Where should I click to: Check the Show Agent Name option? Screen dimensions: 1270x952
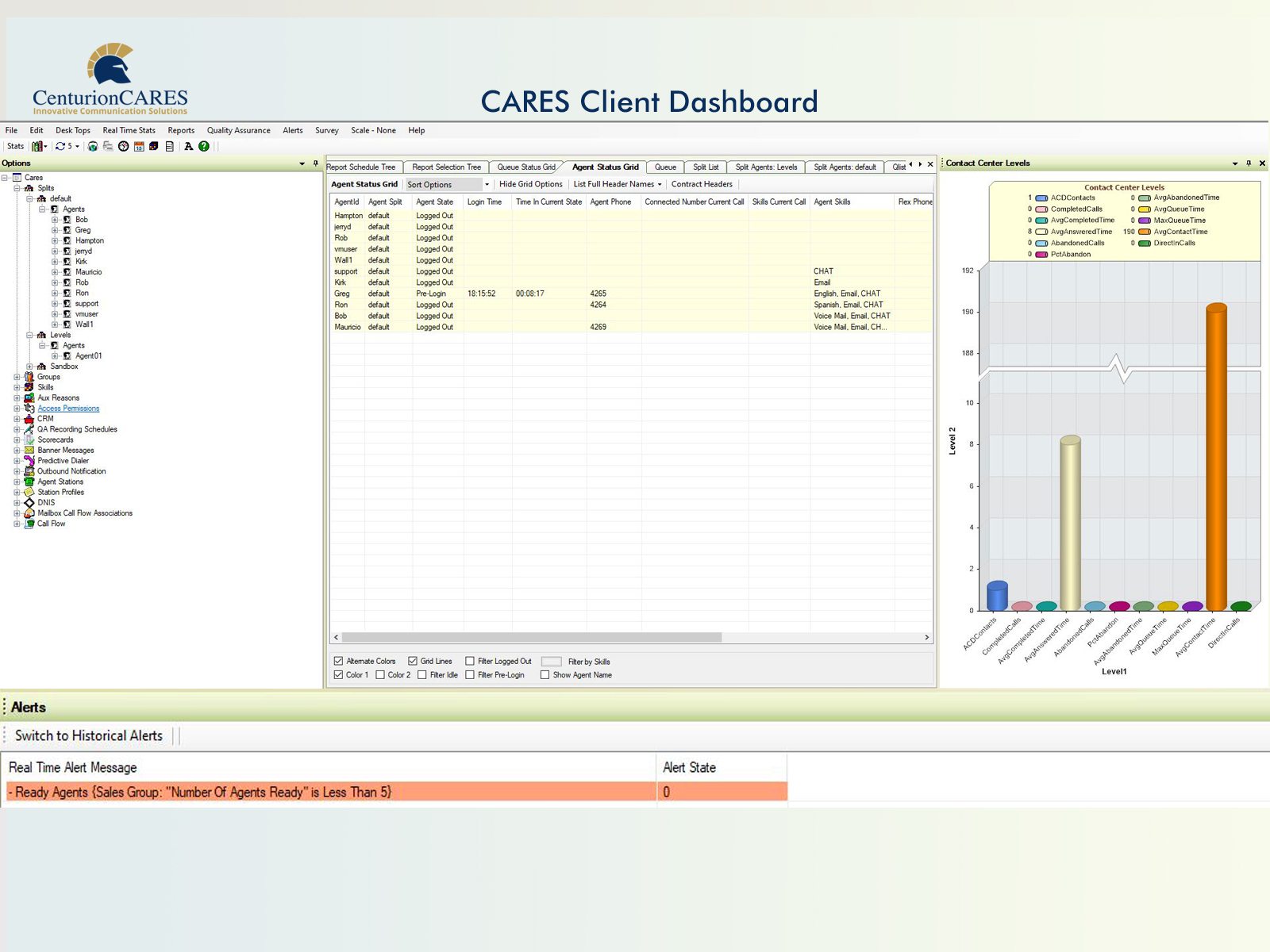(x=545, y=675)
